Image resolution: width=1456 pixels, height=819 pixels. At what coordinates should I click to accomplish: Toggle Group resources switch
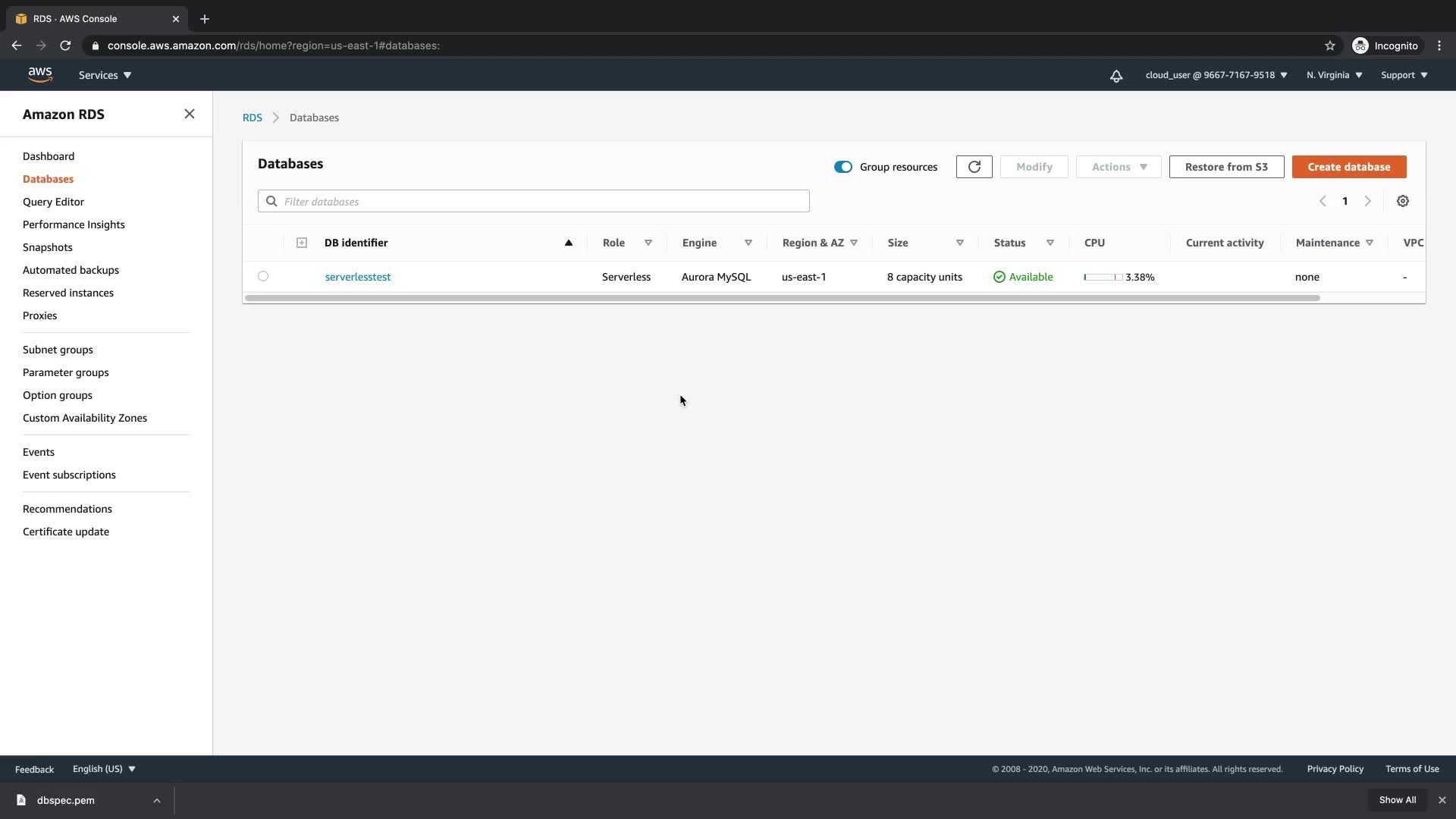[843, 167]
